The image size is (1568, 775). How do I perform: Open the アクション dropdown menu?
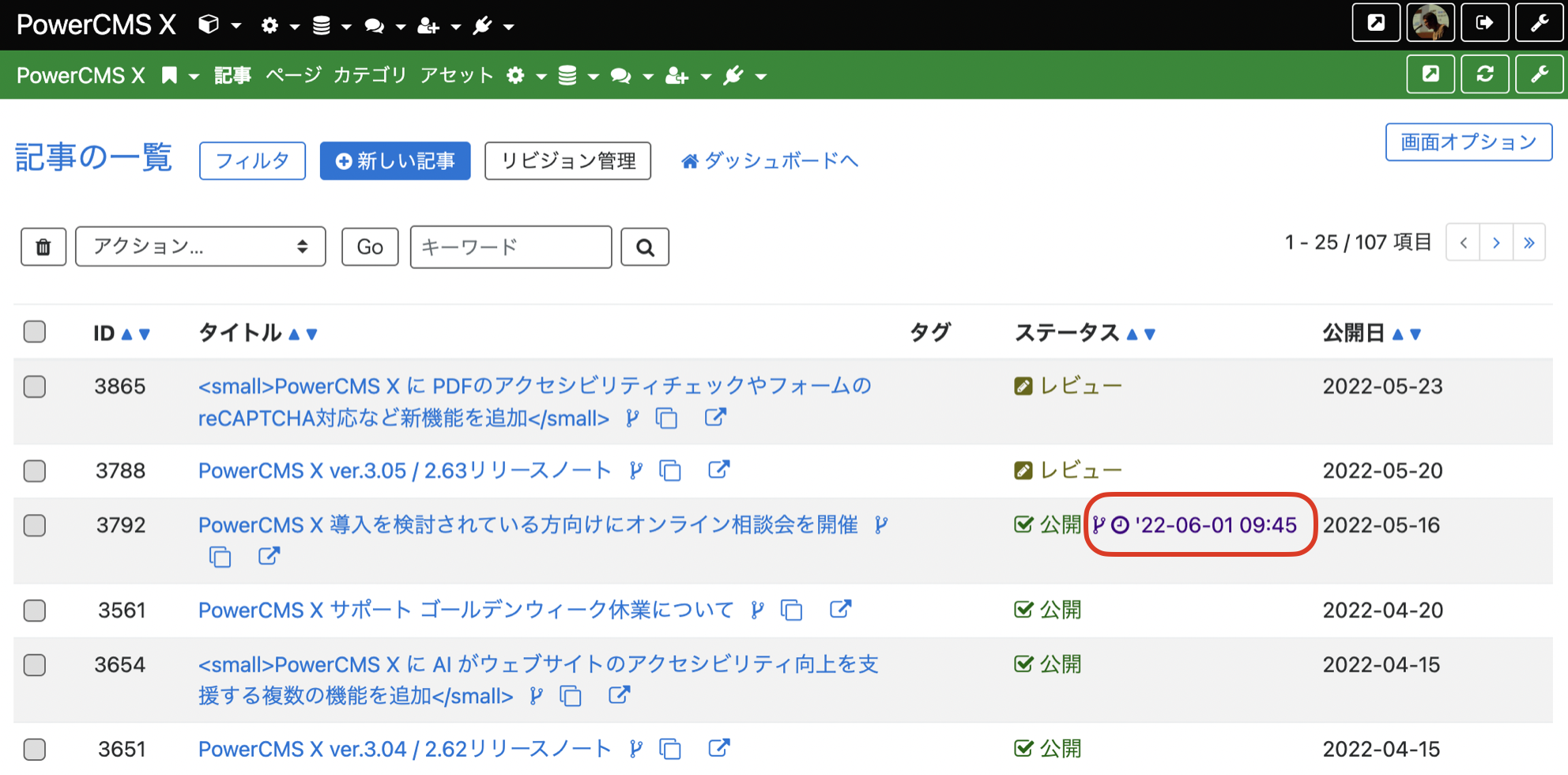199,246
